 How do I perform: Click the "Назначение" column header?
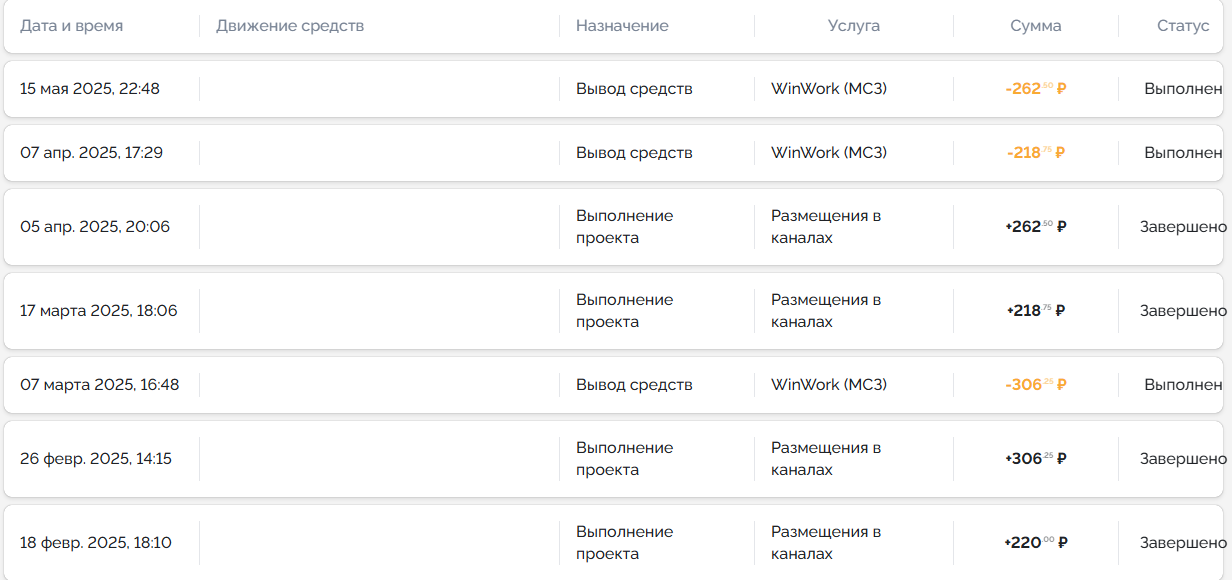coord(622,26)
